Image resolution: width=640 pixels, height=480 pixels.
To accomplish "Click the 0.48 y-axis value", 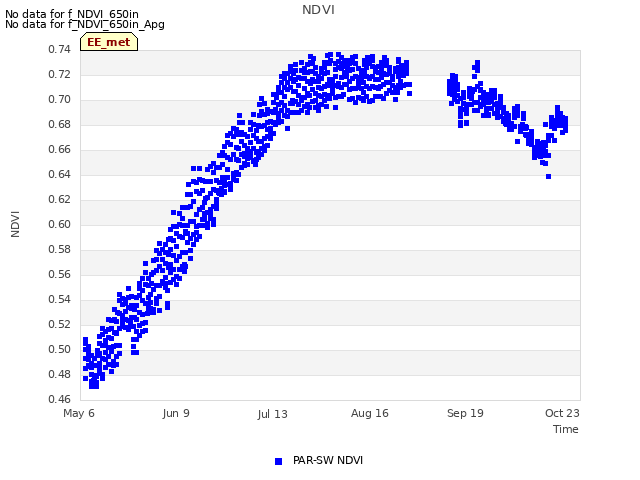I will pos(60,374).
